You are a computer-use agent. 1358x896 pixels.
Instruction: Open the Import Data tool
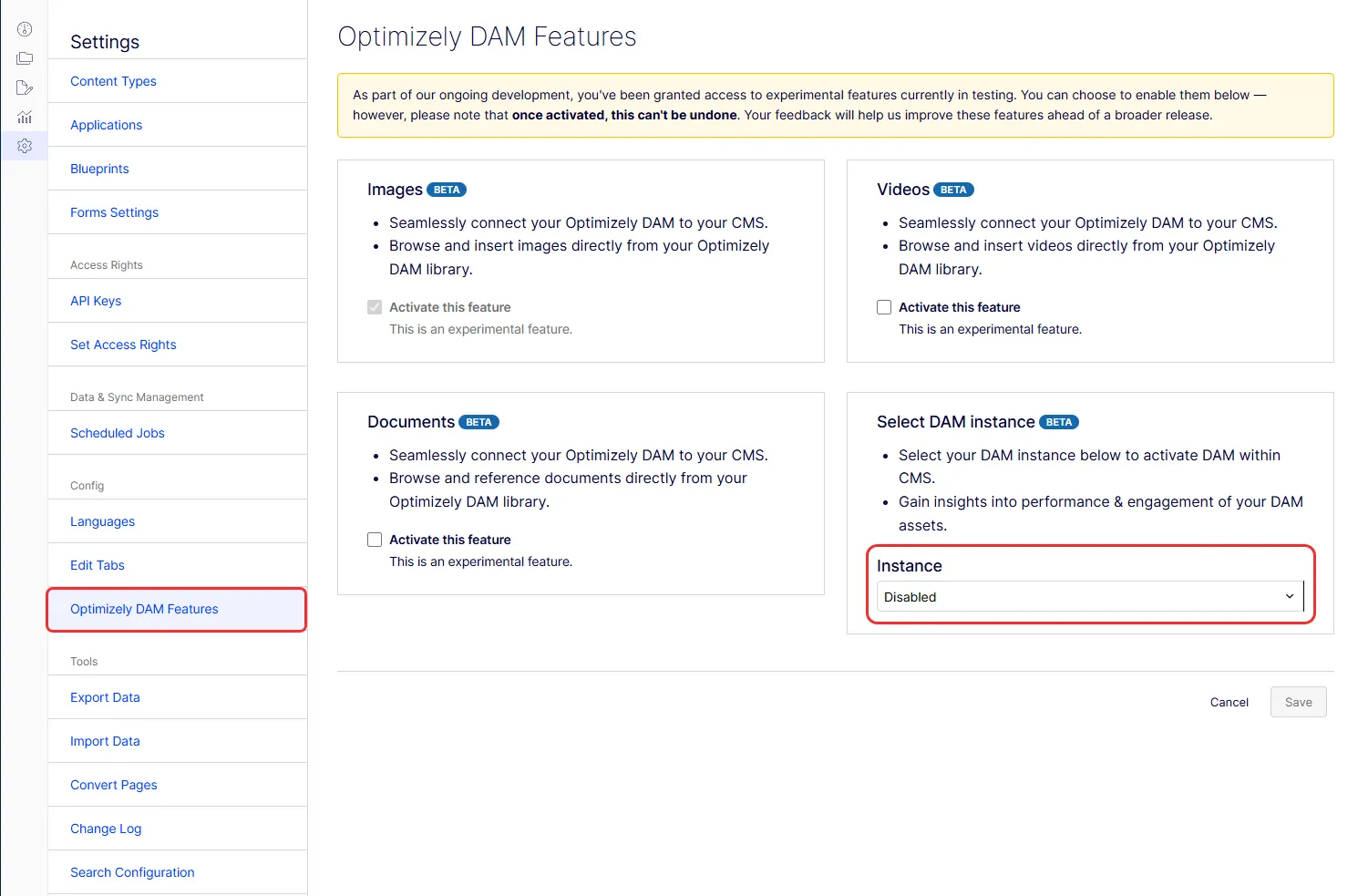click(x=105, y=741)
